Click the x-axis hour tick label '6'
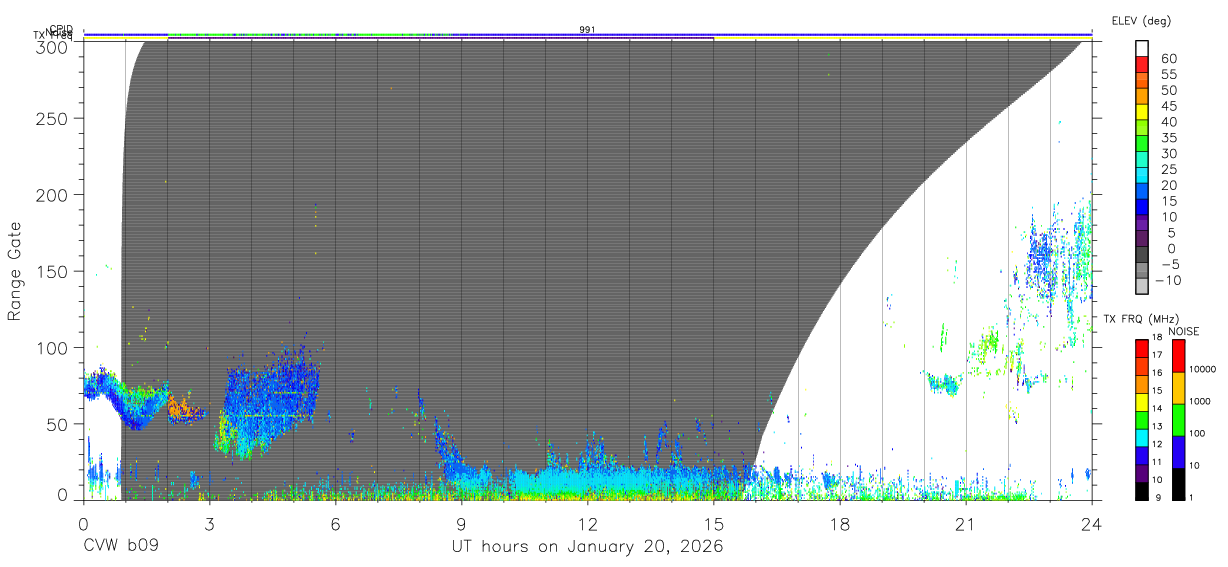This screenshot has height=567, width=1228. coord(336,523)
